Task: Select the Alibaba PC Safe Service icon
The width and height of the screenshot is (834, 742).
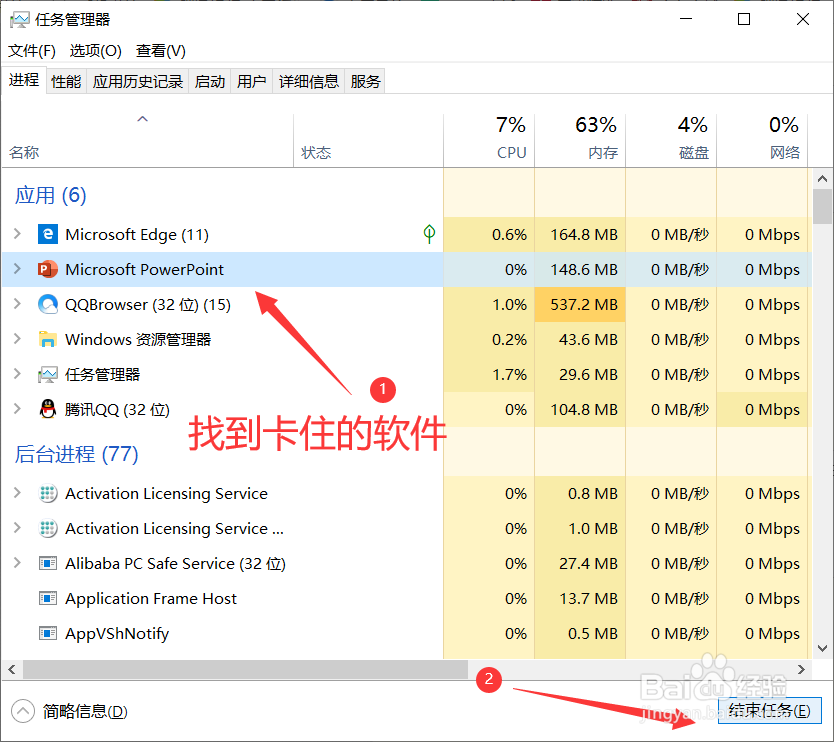Action: 48,563
